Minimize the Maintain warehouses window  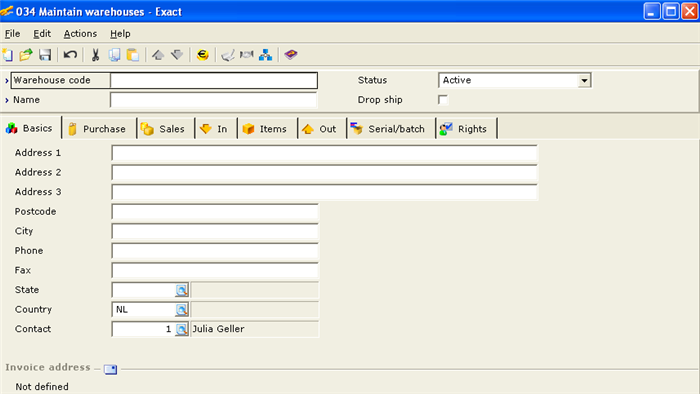pyautogui.click(x=652, y=12)
